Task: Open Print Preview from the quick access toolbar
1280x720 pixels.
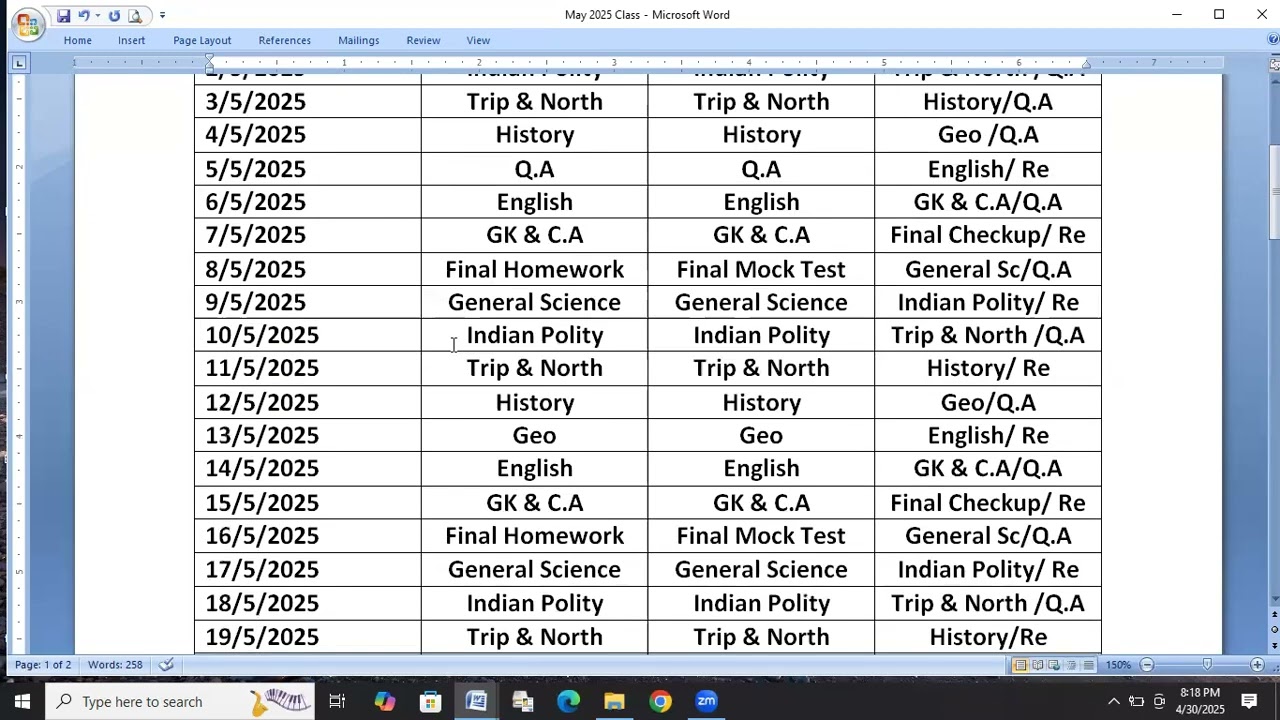Action: pos(135,15)
